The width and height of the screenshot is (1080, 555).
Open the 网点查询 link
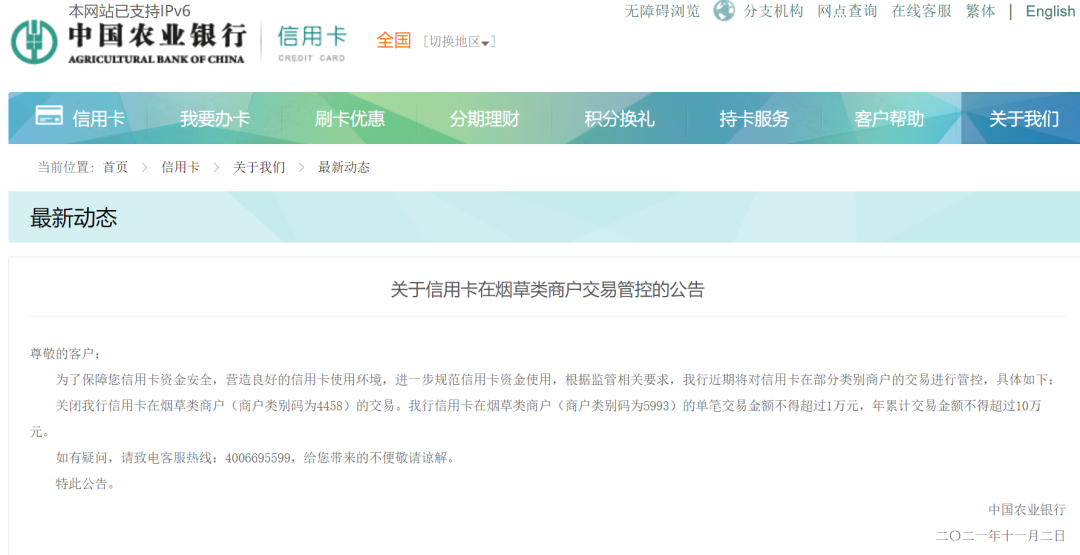tap(847, 11)
